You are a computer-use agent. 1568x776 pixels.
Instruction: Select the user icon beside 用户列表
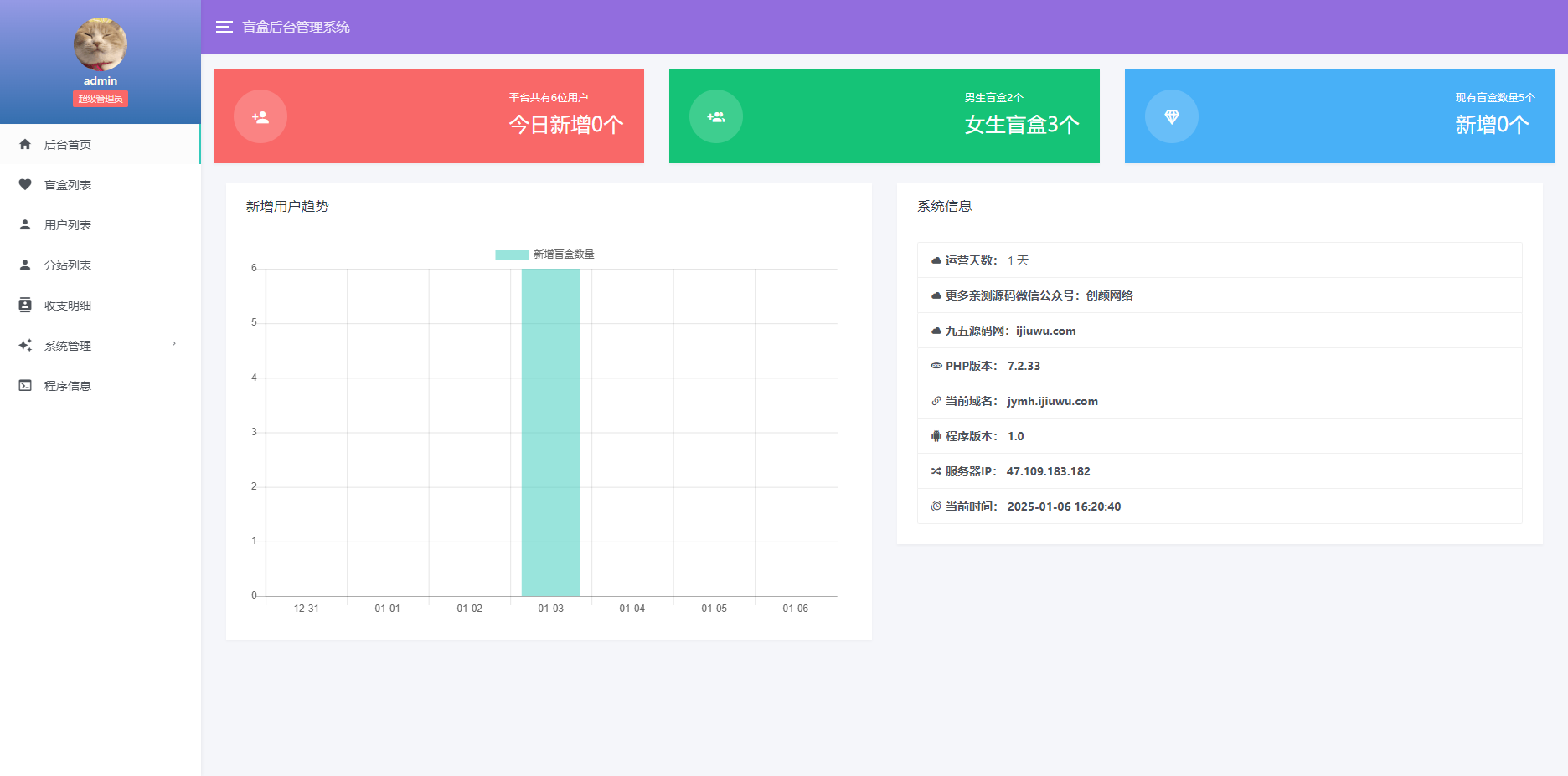coord(25,224)
